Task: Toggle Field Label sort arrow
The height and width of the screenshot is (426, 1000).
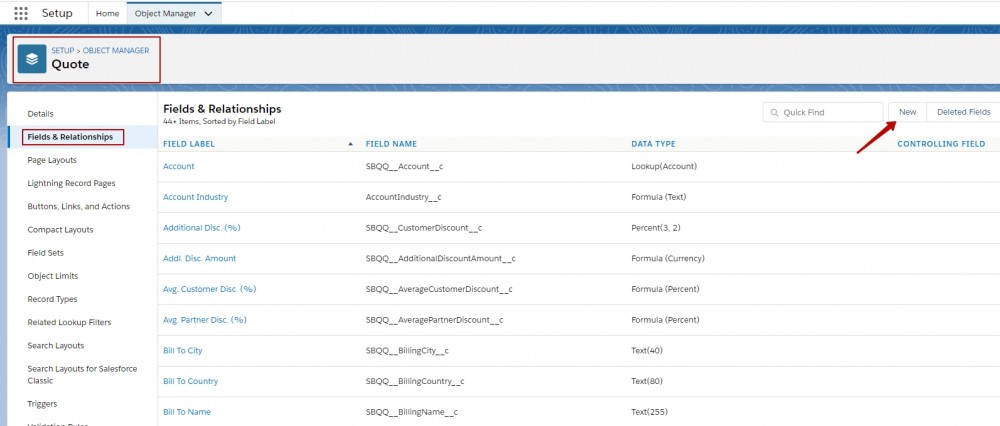Action: click(x=350, y=144)
